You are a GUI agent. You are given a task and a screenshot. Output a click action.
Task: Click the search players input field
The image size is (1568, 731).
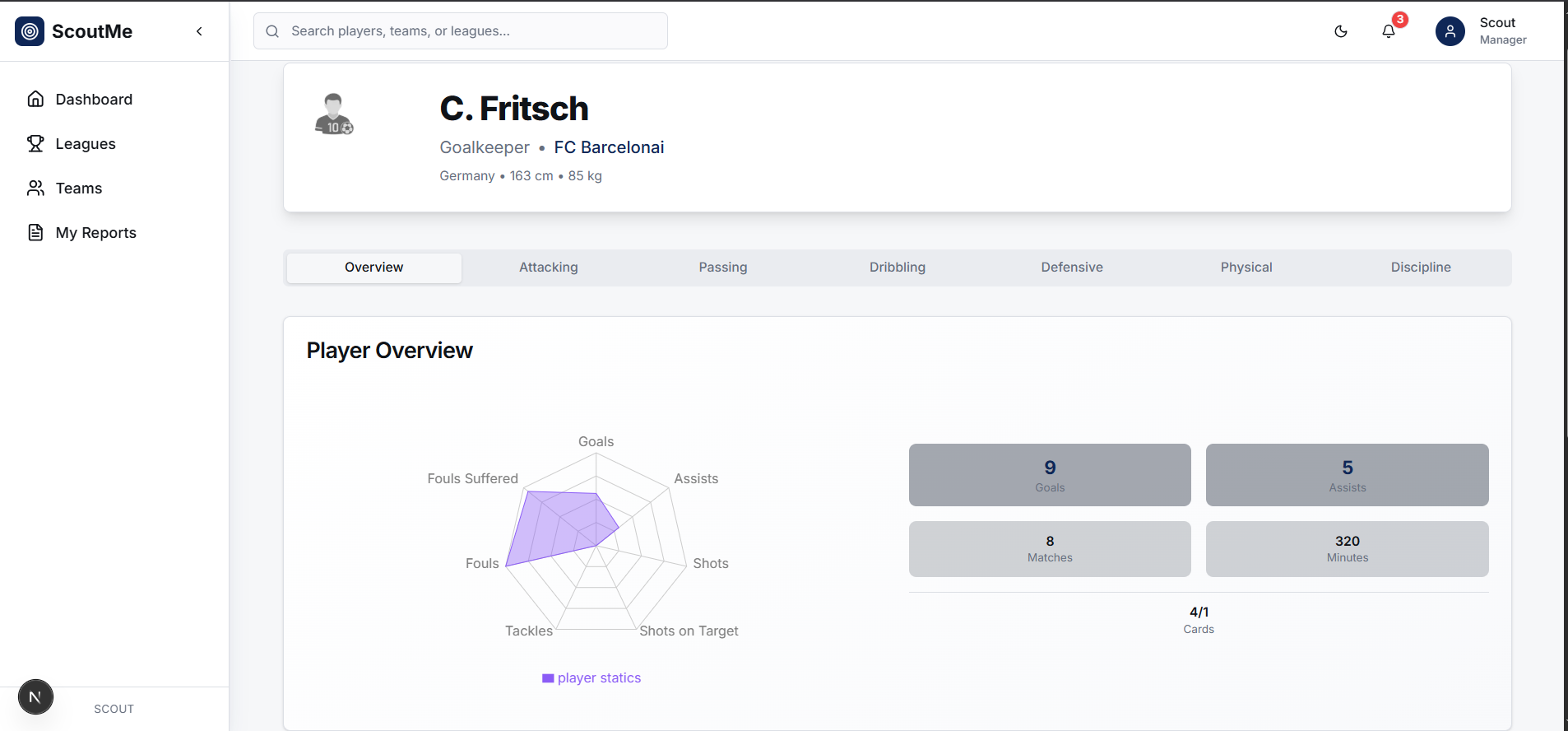pos(461,31)
